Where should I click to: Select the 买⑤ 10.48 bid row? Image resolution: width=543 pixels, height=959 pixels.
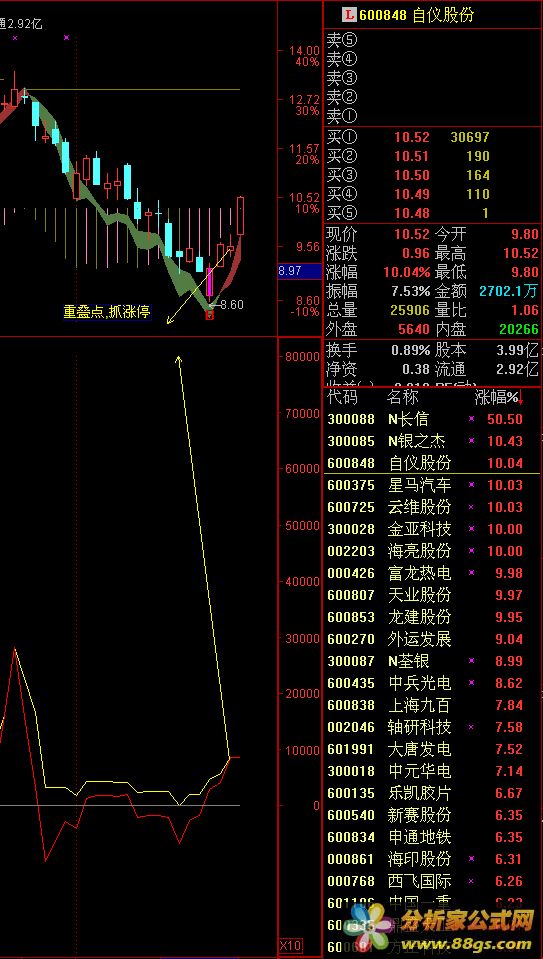[x=432, y=213]
